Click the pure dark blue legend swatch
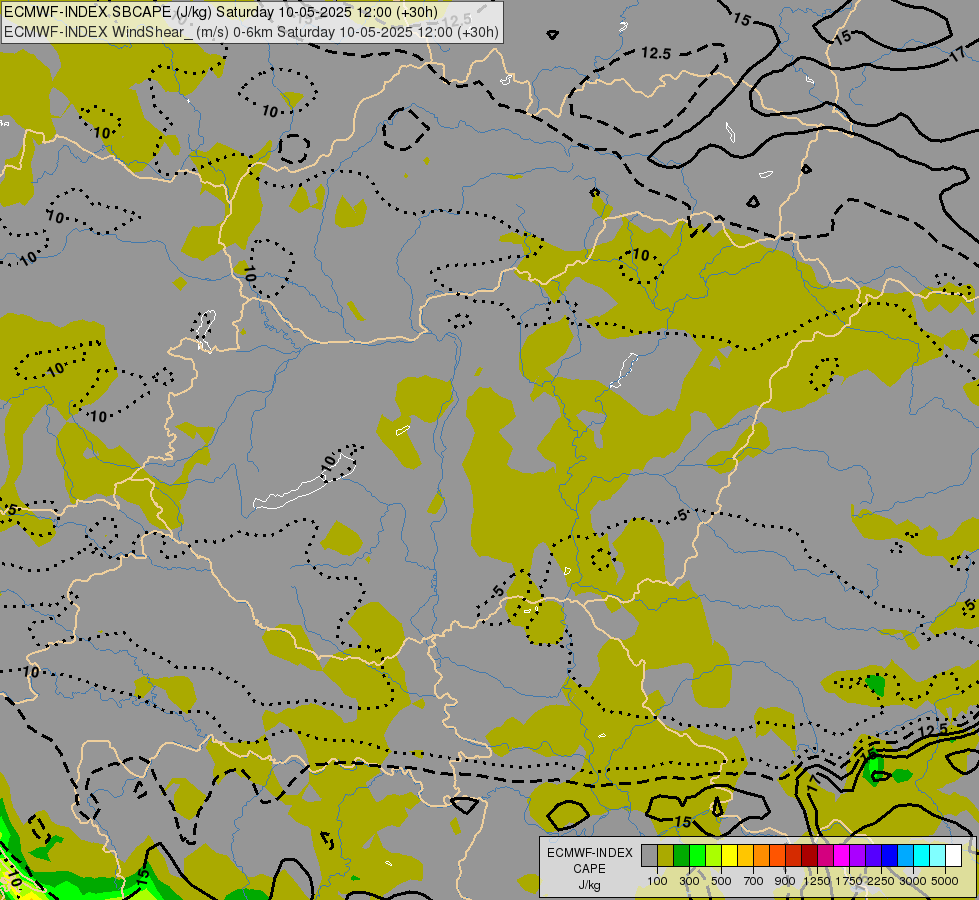The height and width of the screenshot is (900, 979). [x=890, y=855]
